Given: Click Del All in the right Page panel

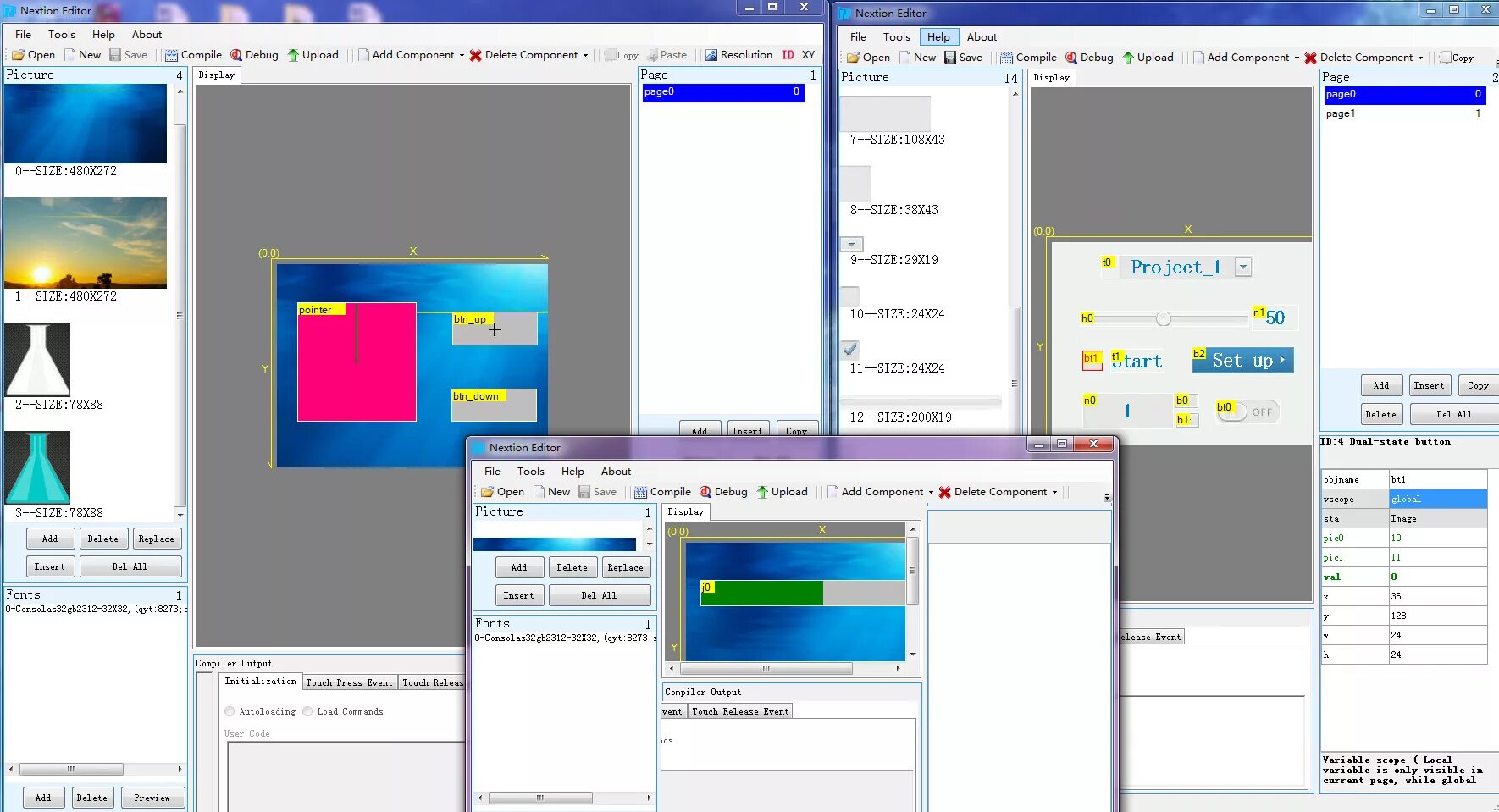Looking at the screenshot, I should pos(1453,414).
